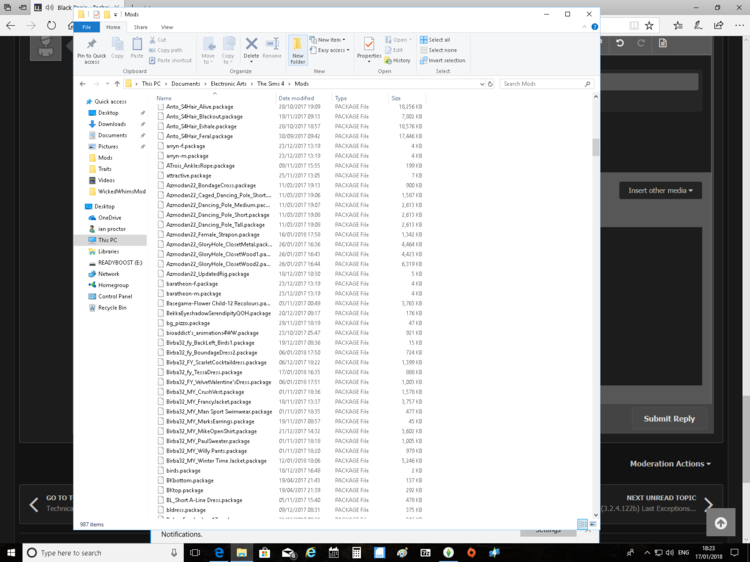Check the box for arryn-f.package

point(161,146)
